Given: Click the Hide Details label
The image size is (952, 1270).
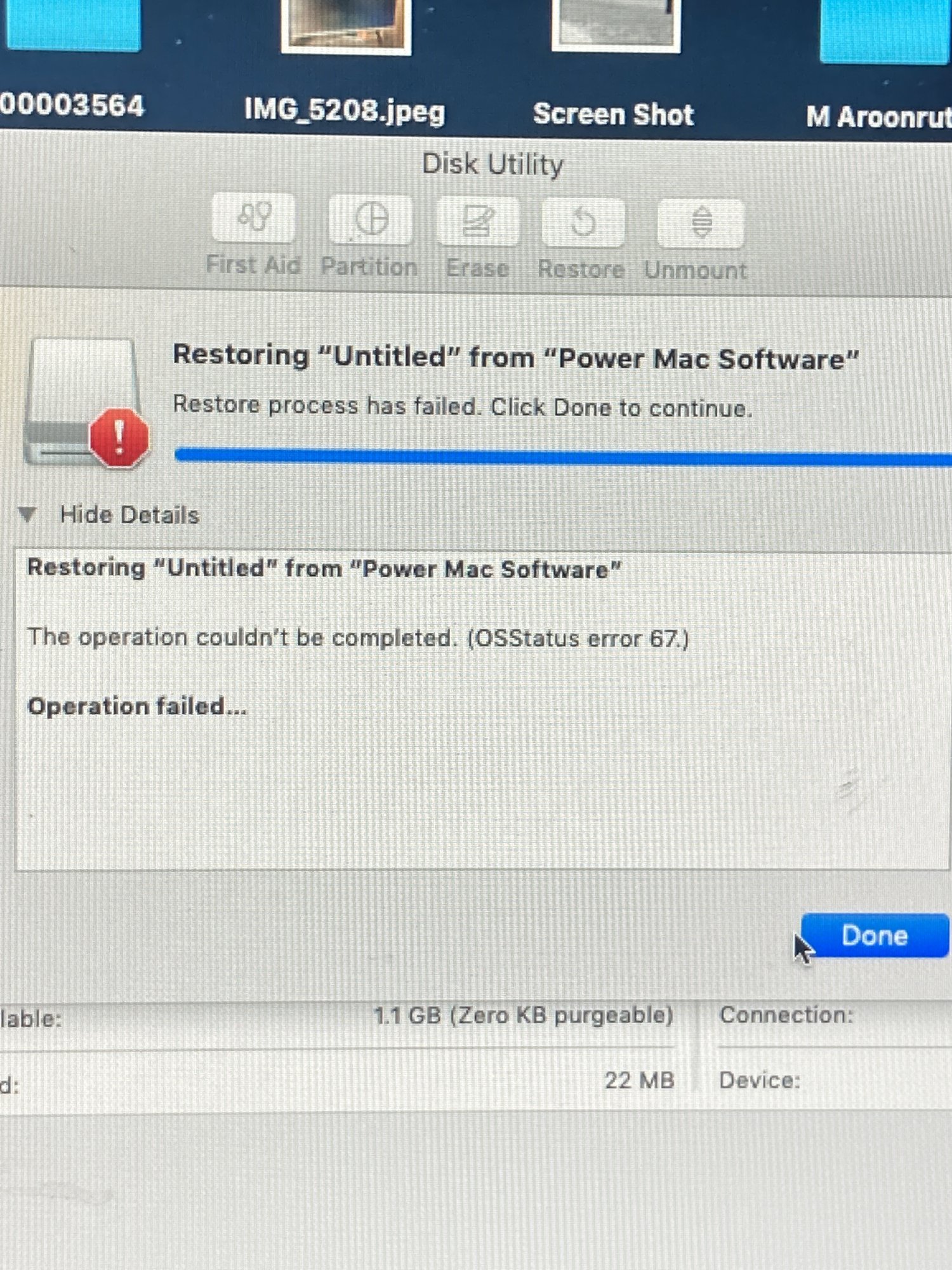Looking at the screenshot, I should 129,515.
